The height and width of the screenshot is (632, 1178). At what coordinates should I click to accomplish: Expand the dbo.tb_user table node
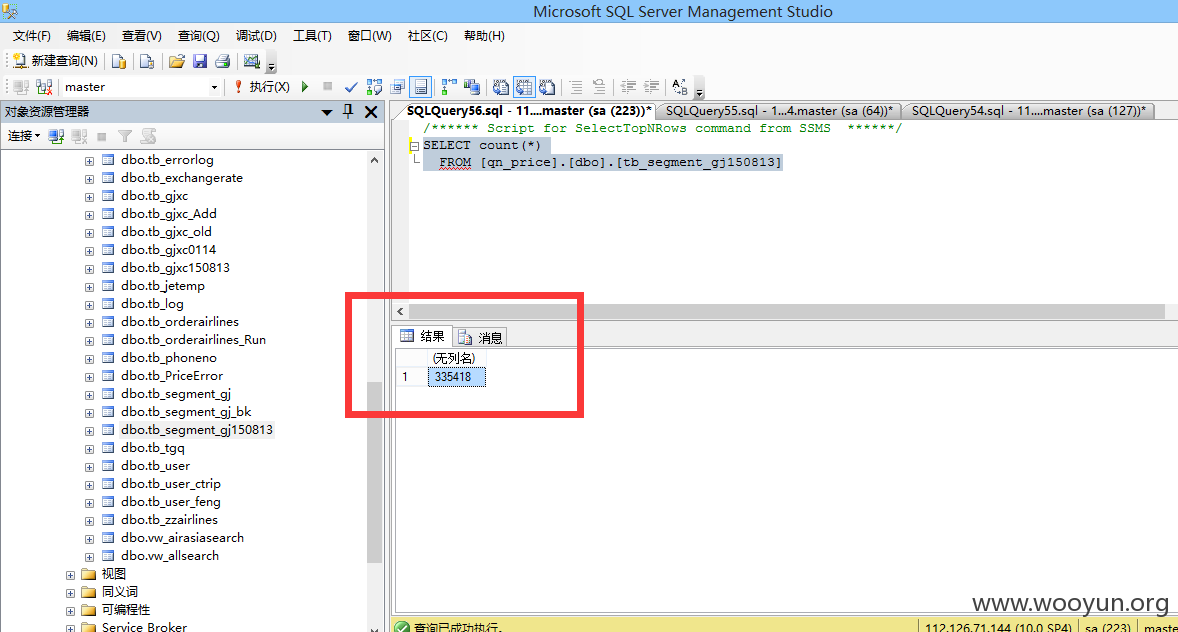89,467
